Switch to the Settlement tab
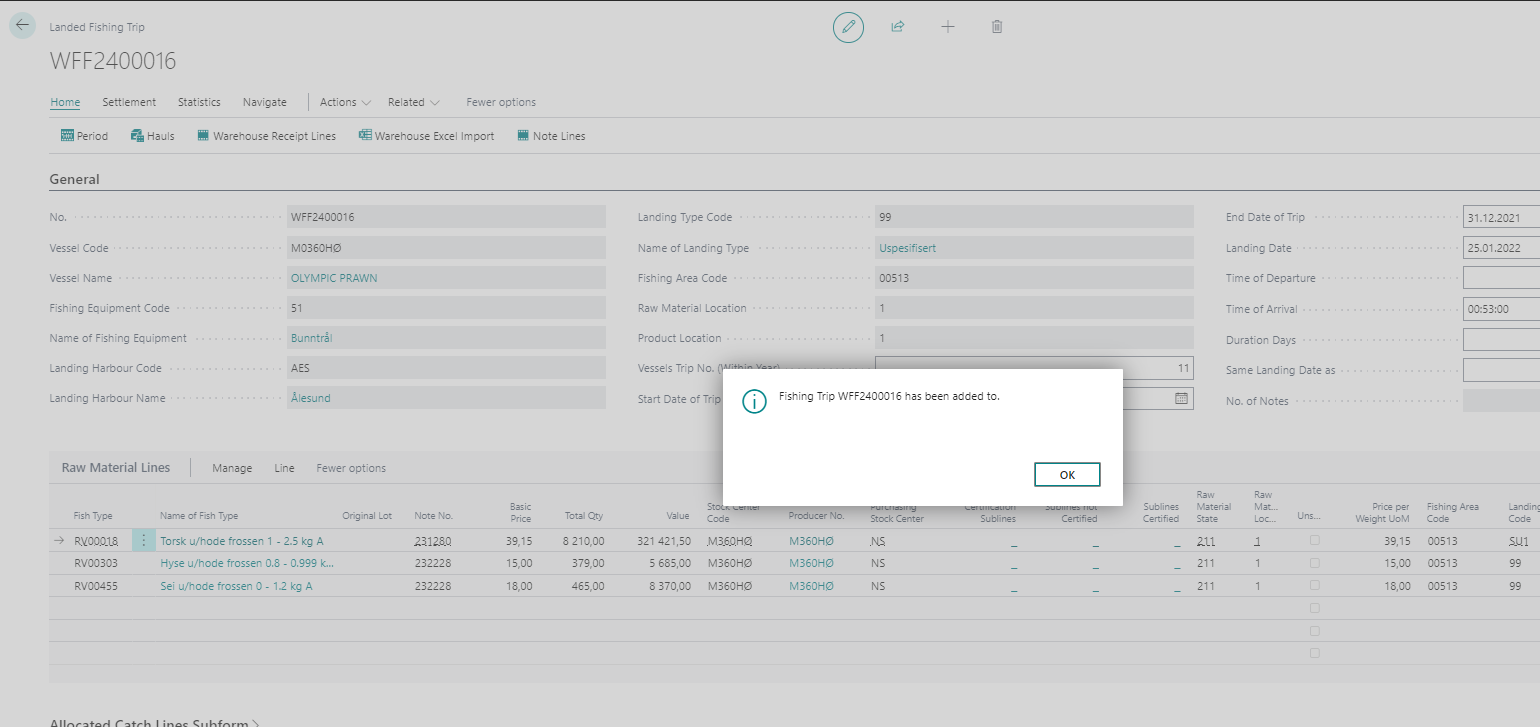Viewport: 1540px width, 727px height. point(129,102)
